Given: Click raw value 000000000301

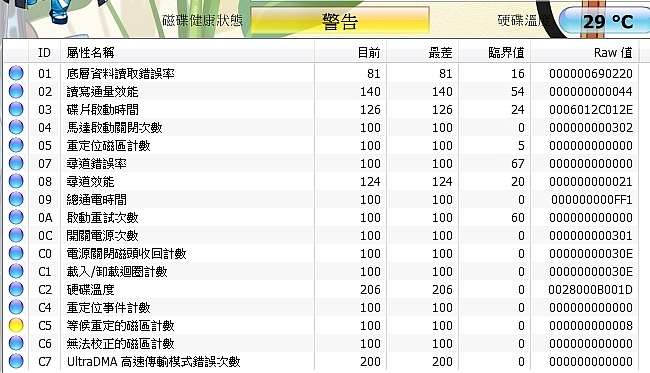Looking at the screenshot, I should (x=591, y=236).
